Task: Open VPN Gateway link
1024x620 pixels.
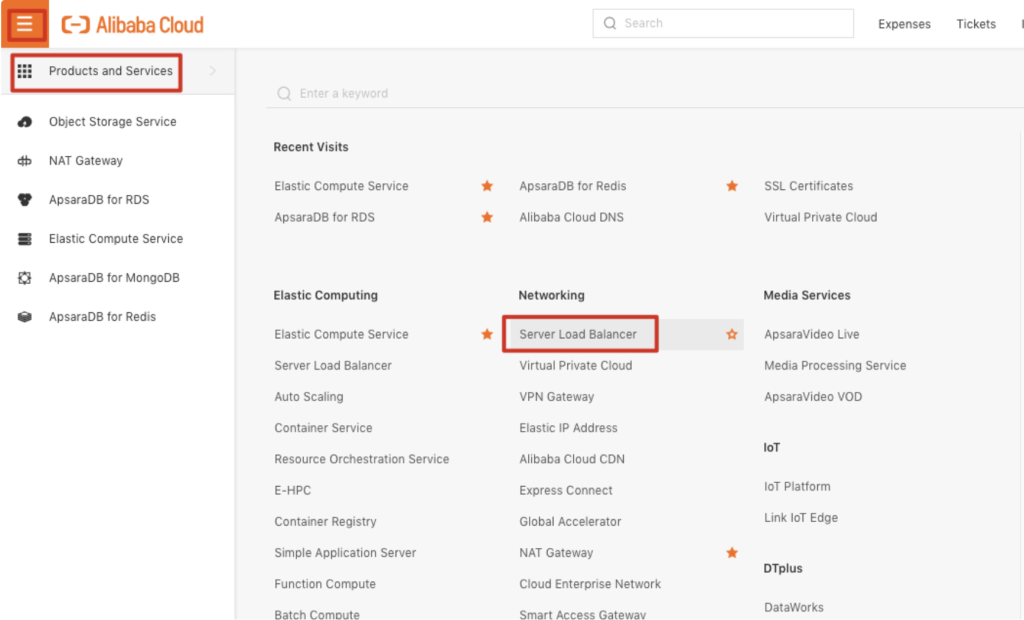Action: pyautogui.click(x=556, y=397)
